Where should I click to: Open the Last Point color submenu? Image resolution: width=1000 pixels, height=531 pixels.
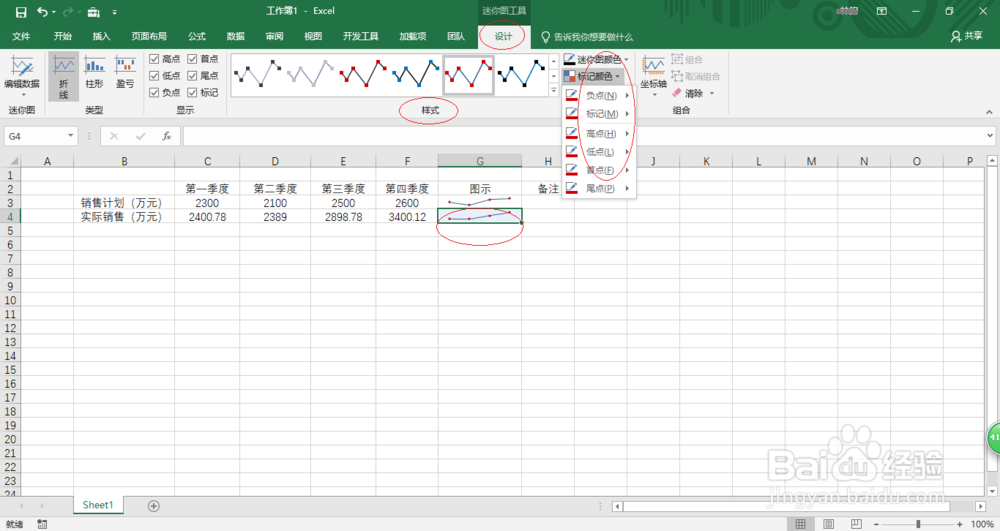(599, 188)
